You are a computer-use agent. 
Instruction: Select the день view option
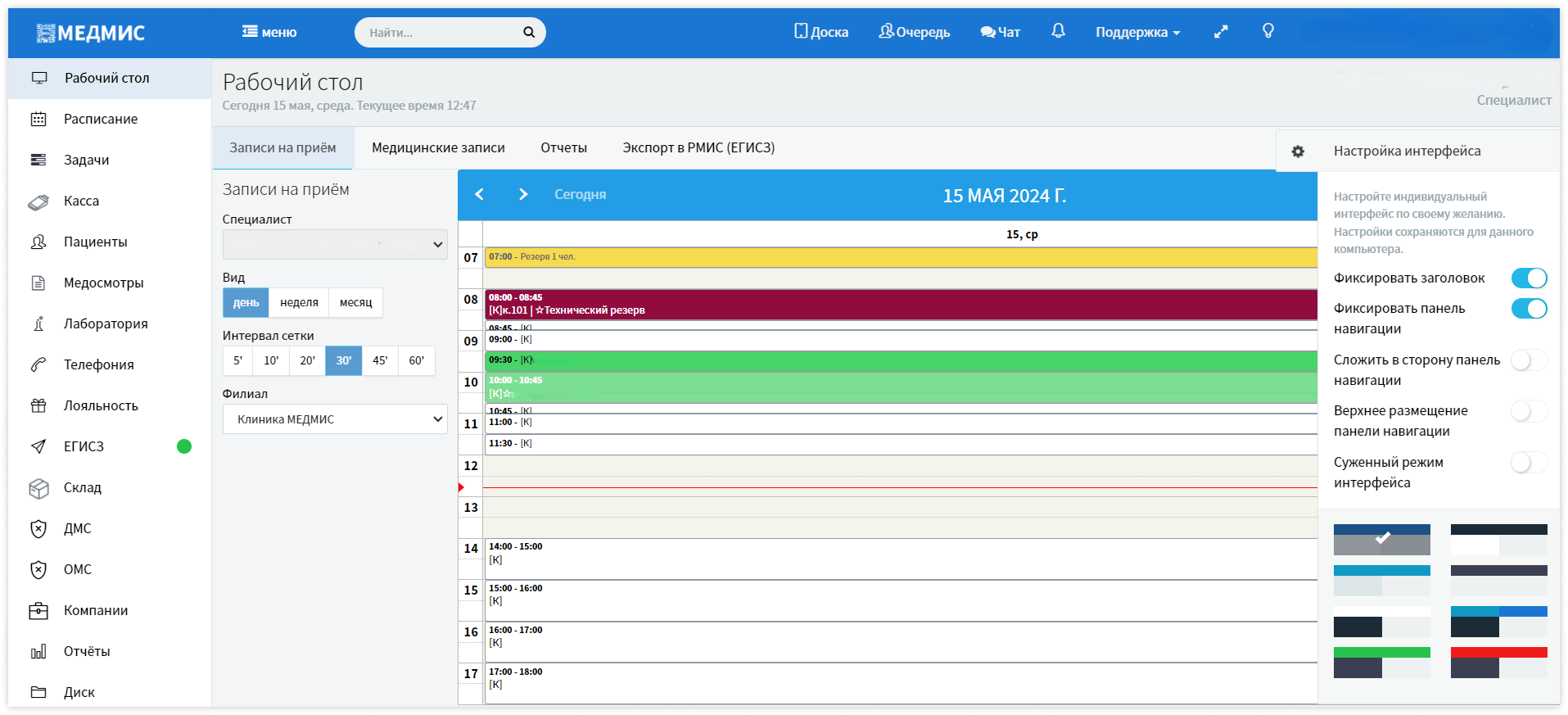pos(246,303)
